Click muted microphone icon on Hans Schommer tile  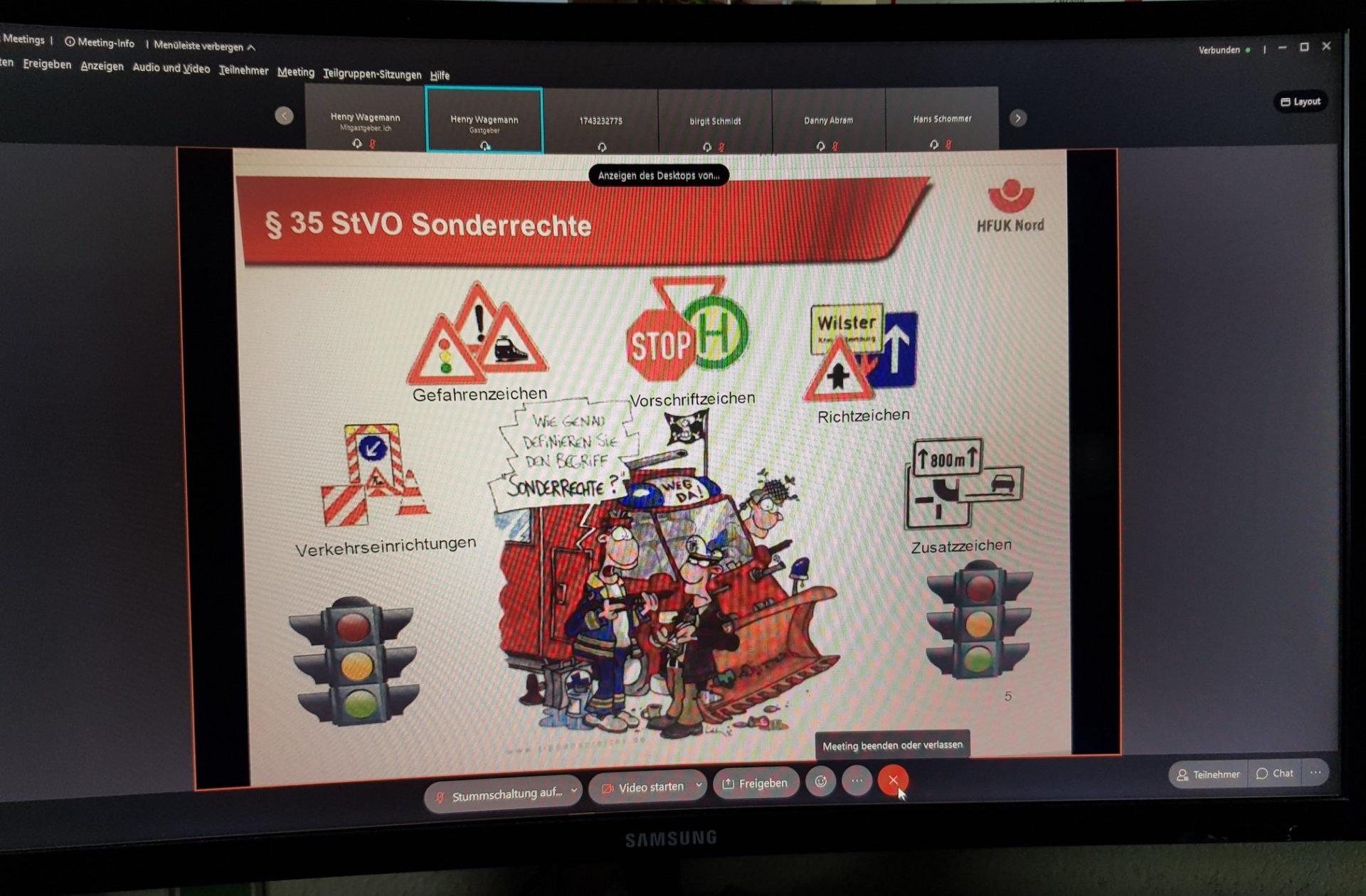(948, 145)
